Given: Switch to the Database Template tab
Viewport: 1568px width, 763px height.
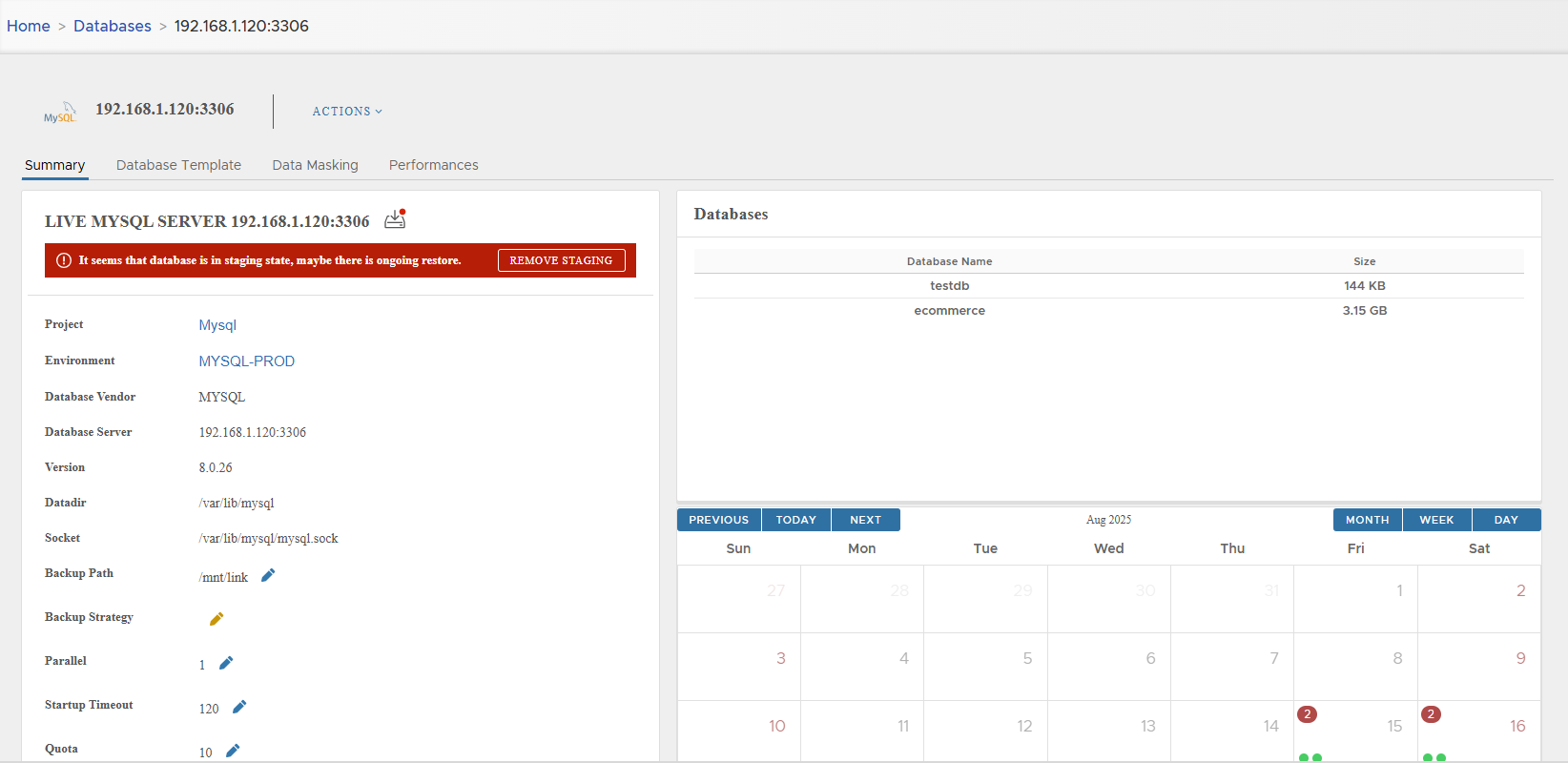Looking at the screenshot, I should (x=178, y=165).
